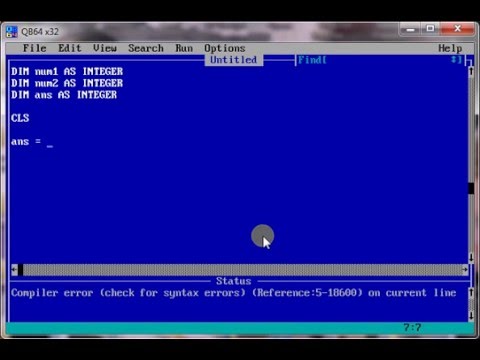This screenshot has height=360, width=480.
Task: Click the horizontal scrollbar left arrow
Action: click(14, 270)
